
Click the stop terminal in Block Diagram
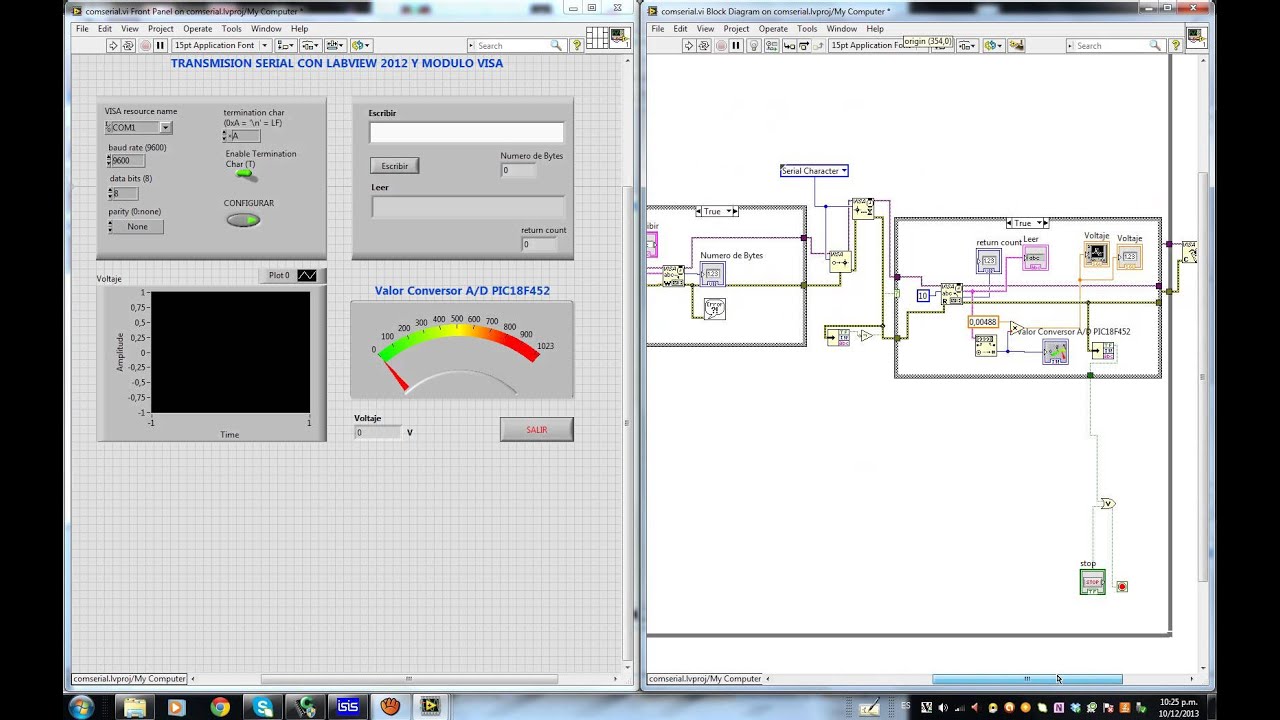1092,582
